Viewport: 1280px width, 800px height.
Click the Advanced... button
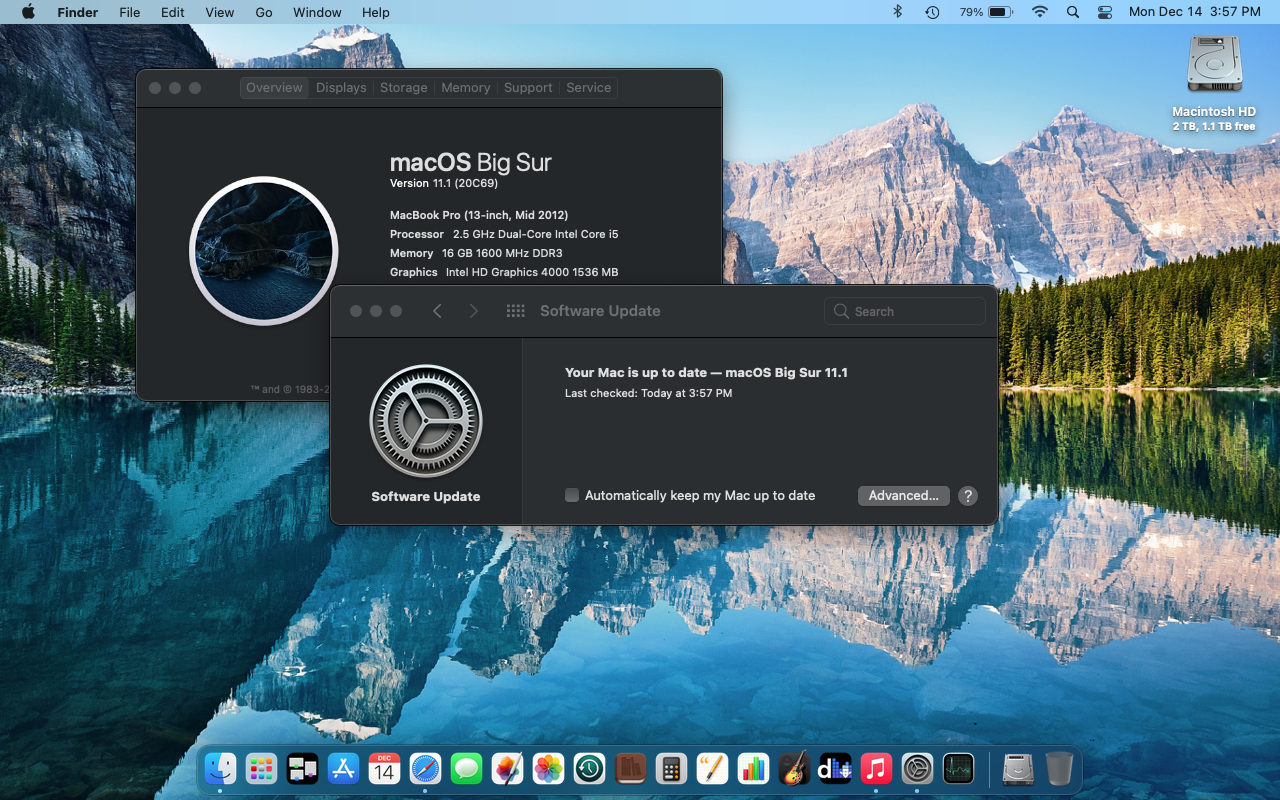[x=903, y=495]
